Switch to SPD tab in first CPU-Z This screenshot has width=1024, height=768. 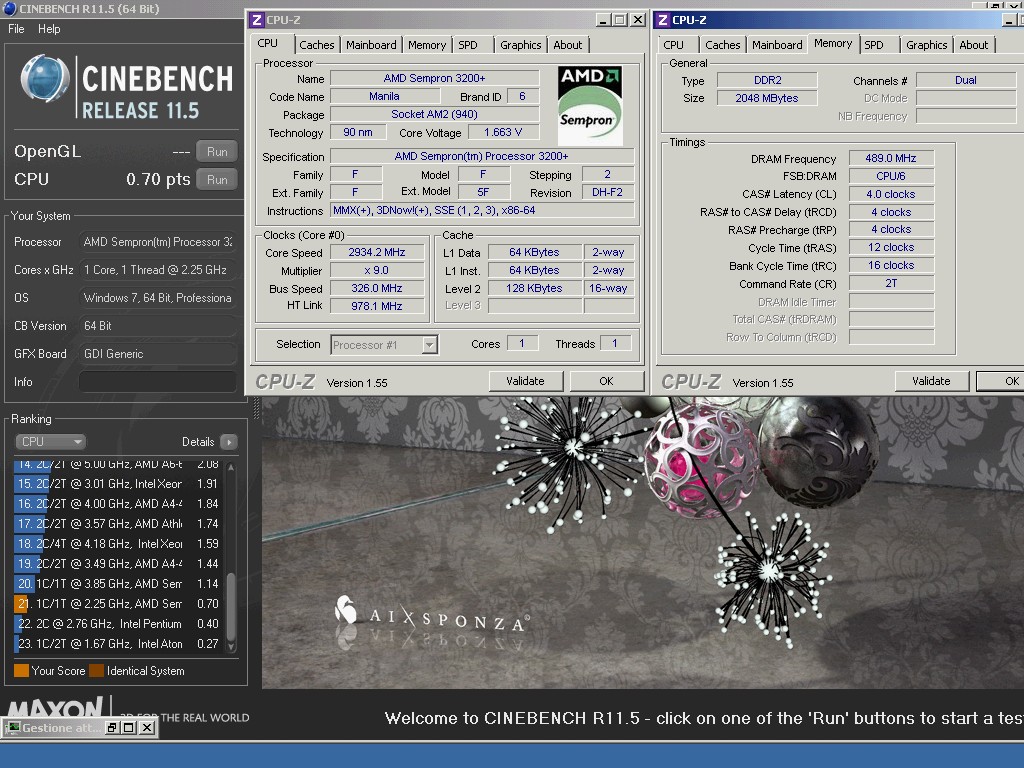pos(468,45)
